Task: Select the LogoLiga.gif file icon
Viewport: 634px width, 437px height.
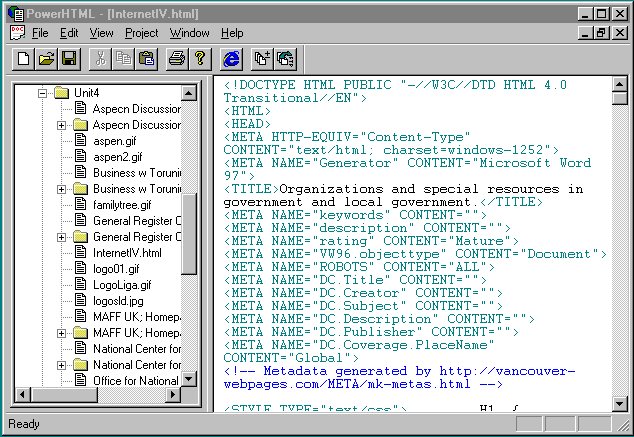Action: pos(81,284)
